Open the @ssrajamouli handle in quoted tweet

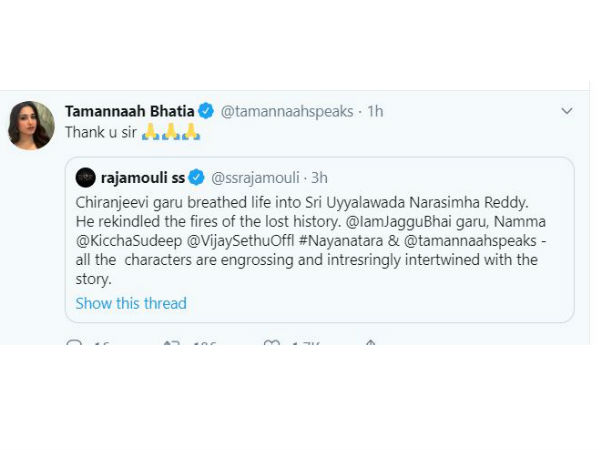[x=255, y=178]
